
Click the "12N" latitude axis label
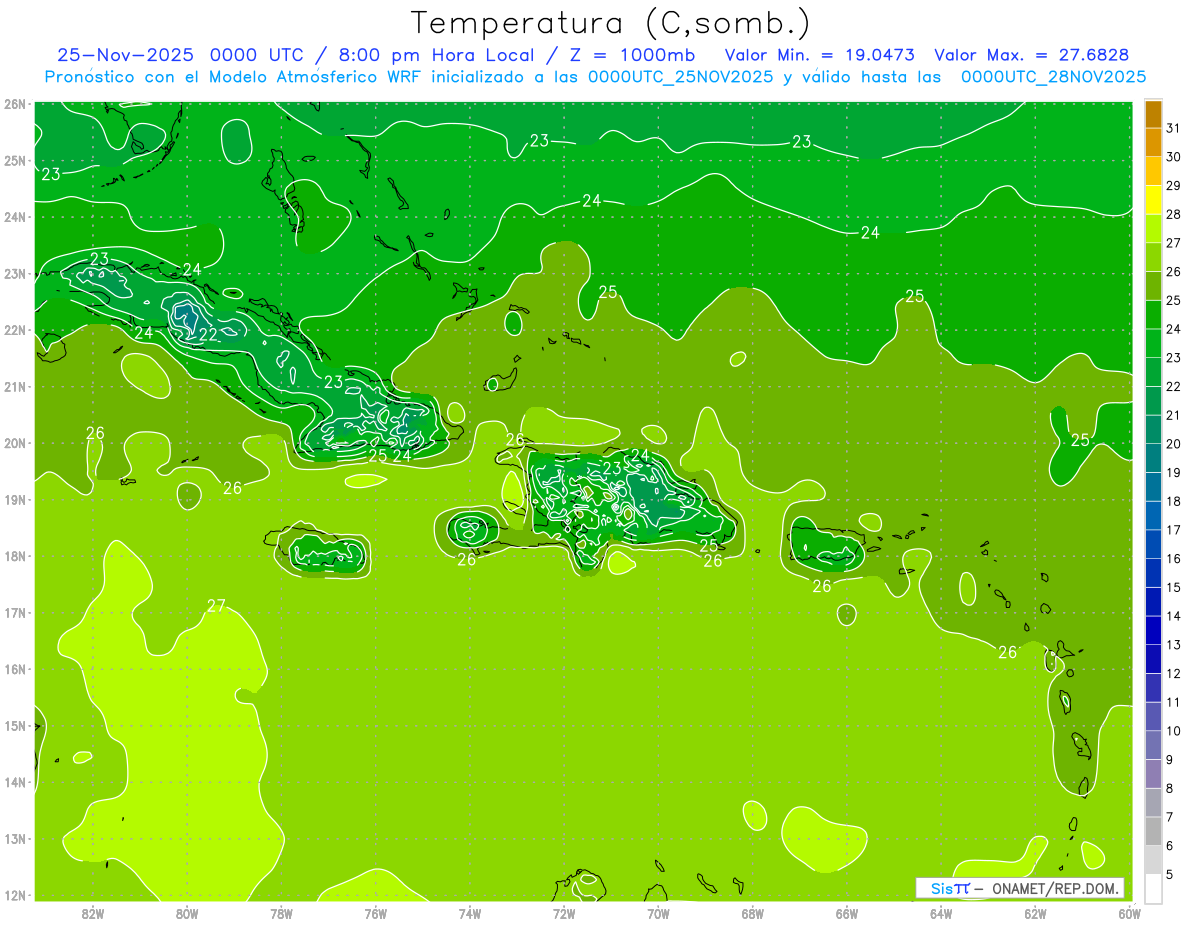[14, 895]
